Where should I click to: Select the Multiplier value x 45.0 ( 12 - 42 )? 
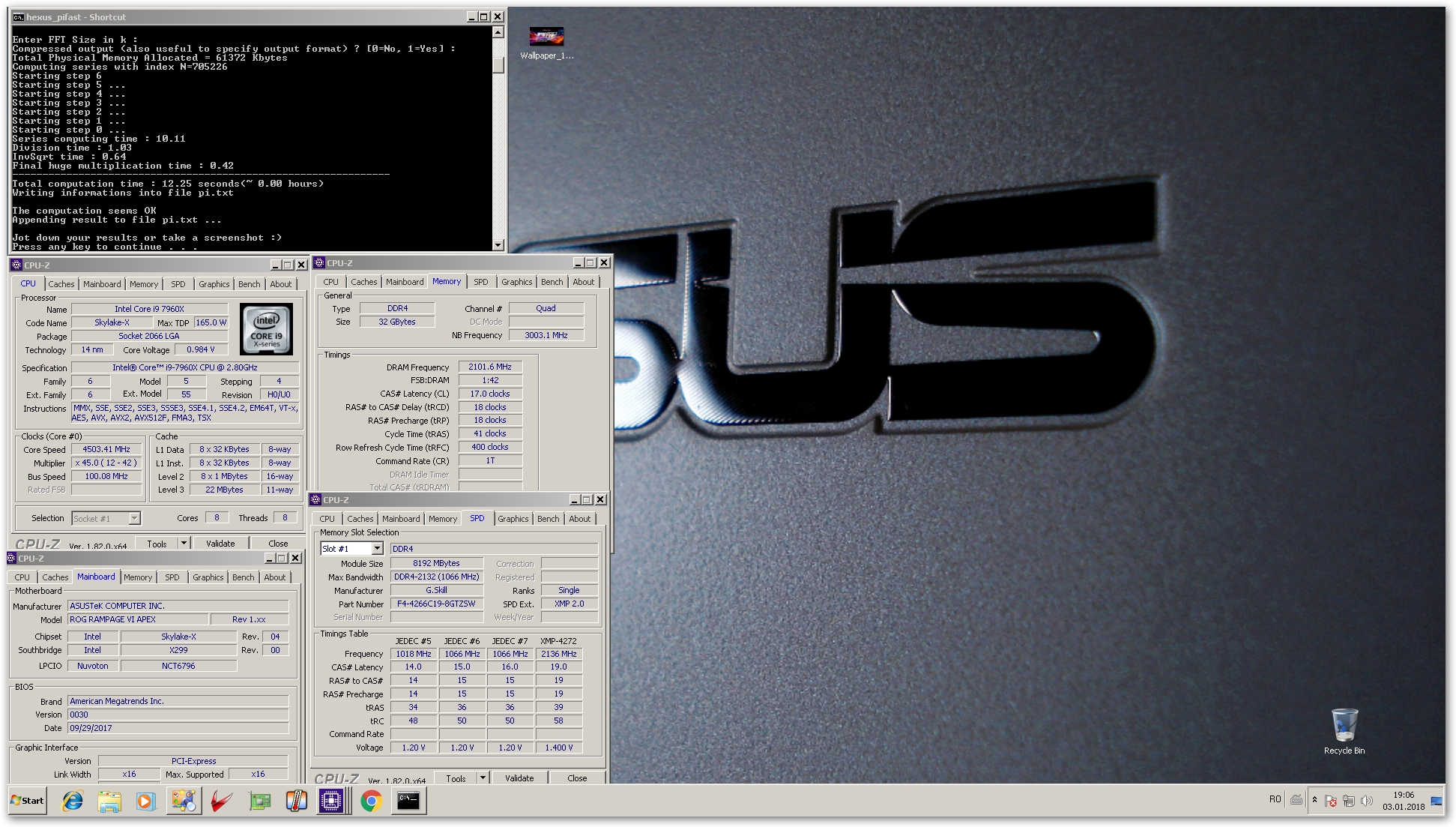[106, 463]
